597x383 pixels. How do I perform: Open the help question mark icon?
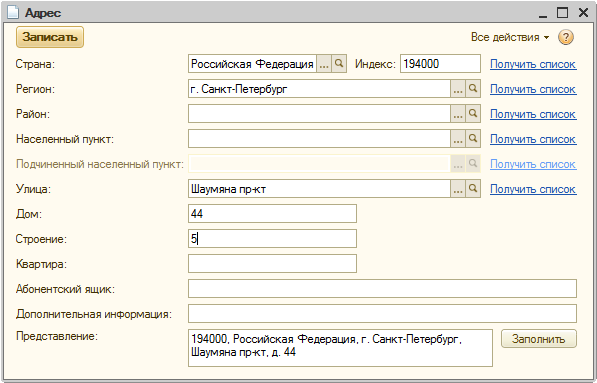tap(566, 37)
